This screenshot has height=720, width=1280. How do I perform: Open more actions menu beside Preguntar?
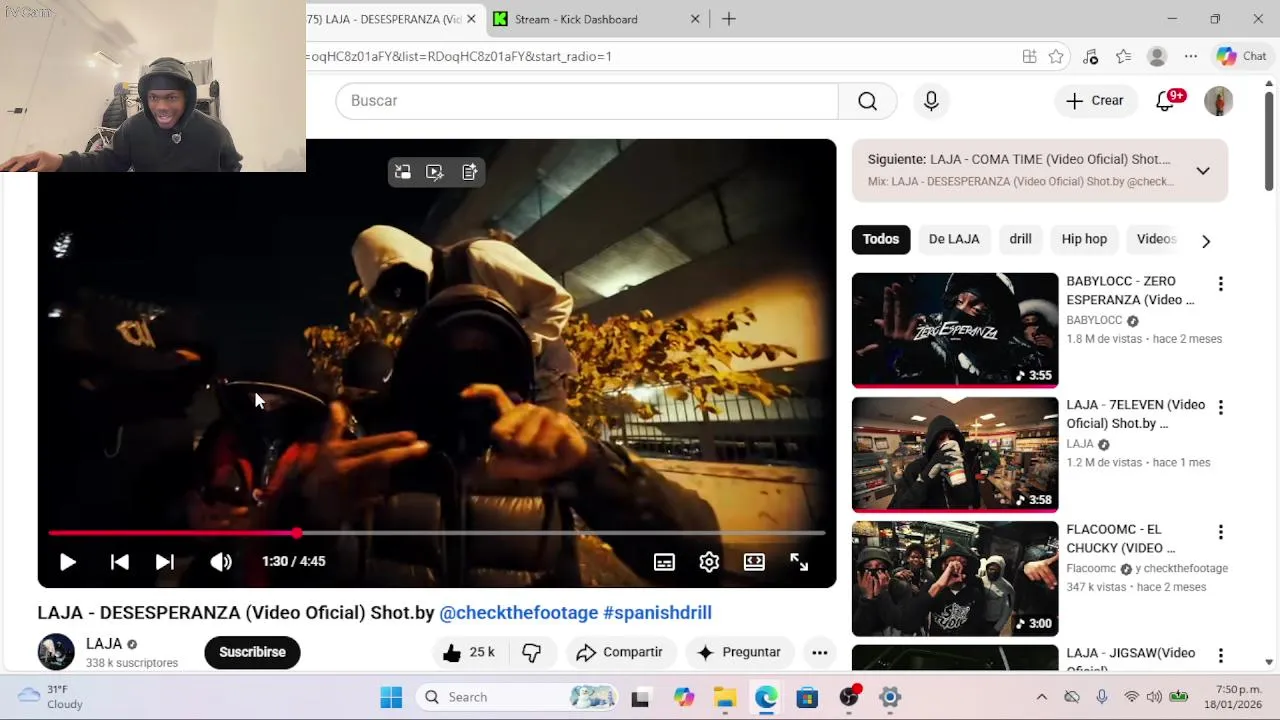(819, 652)
